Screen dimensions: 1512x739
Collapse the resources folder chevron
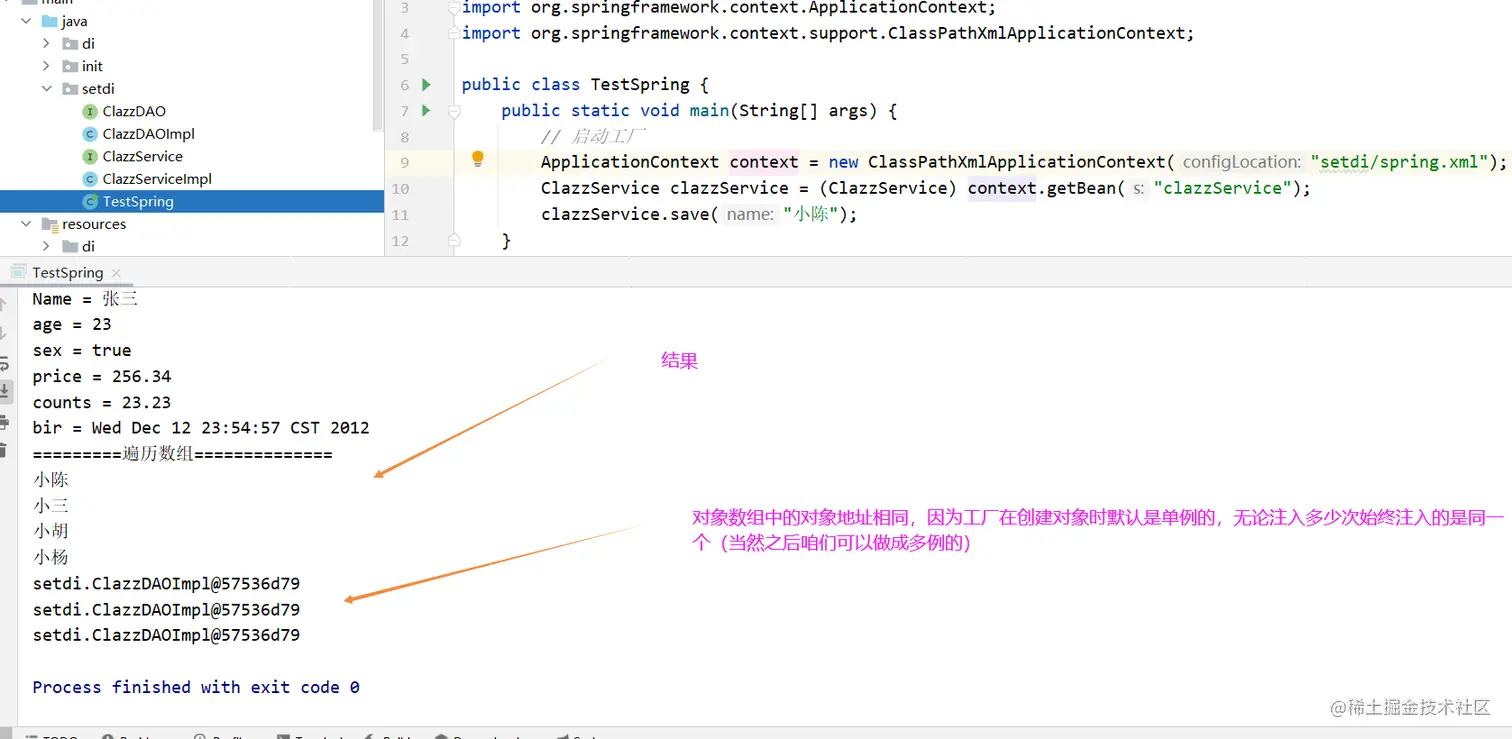point(26,224)
